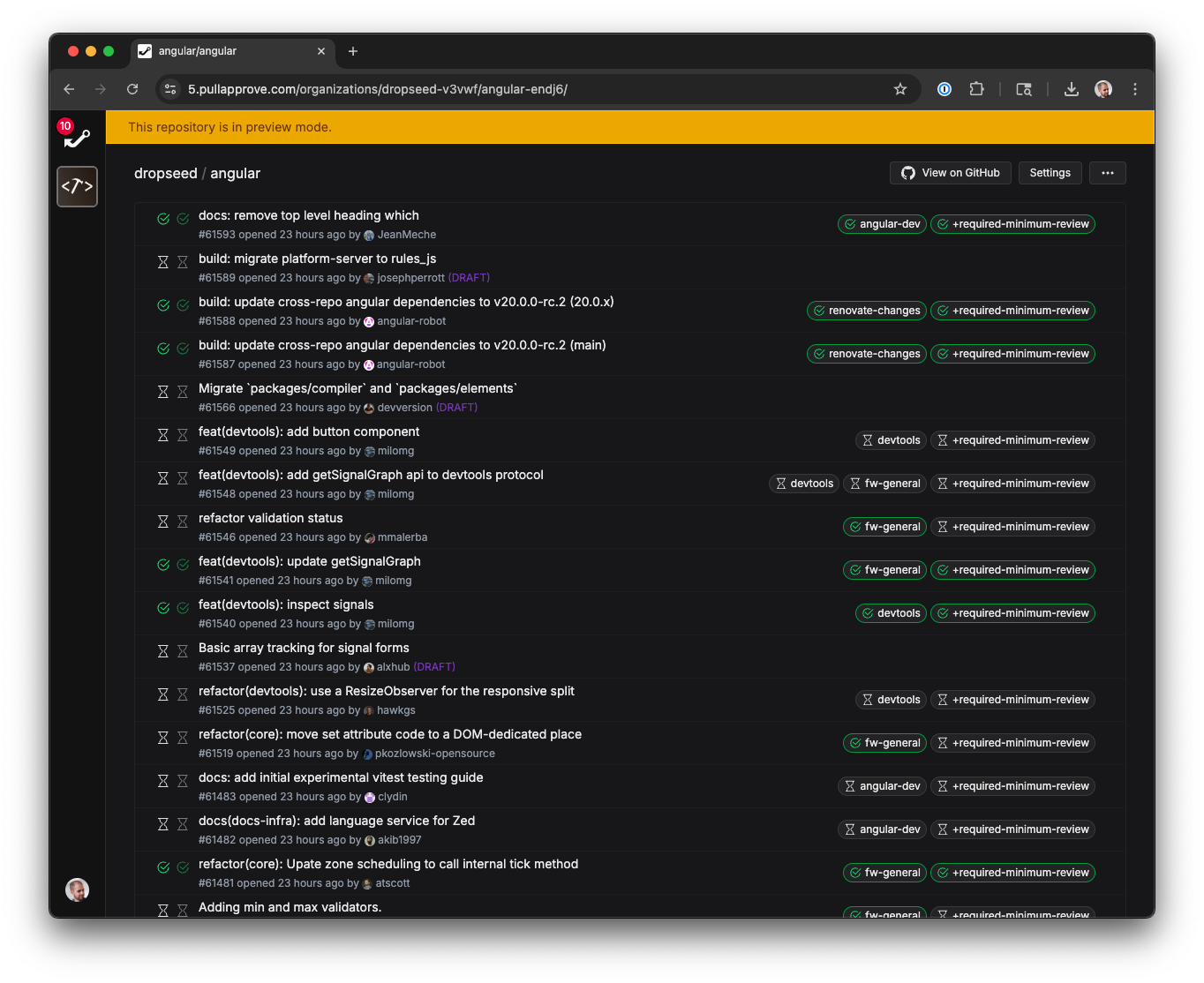Click renovate-changes tag on PR #61587
The height and width of the screenshot is (983, 1204).
tap(867, 354)
